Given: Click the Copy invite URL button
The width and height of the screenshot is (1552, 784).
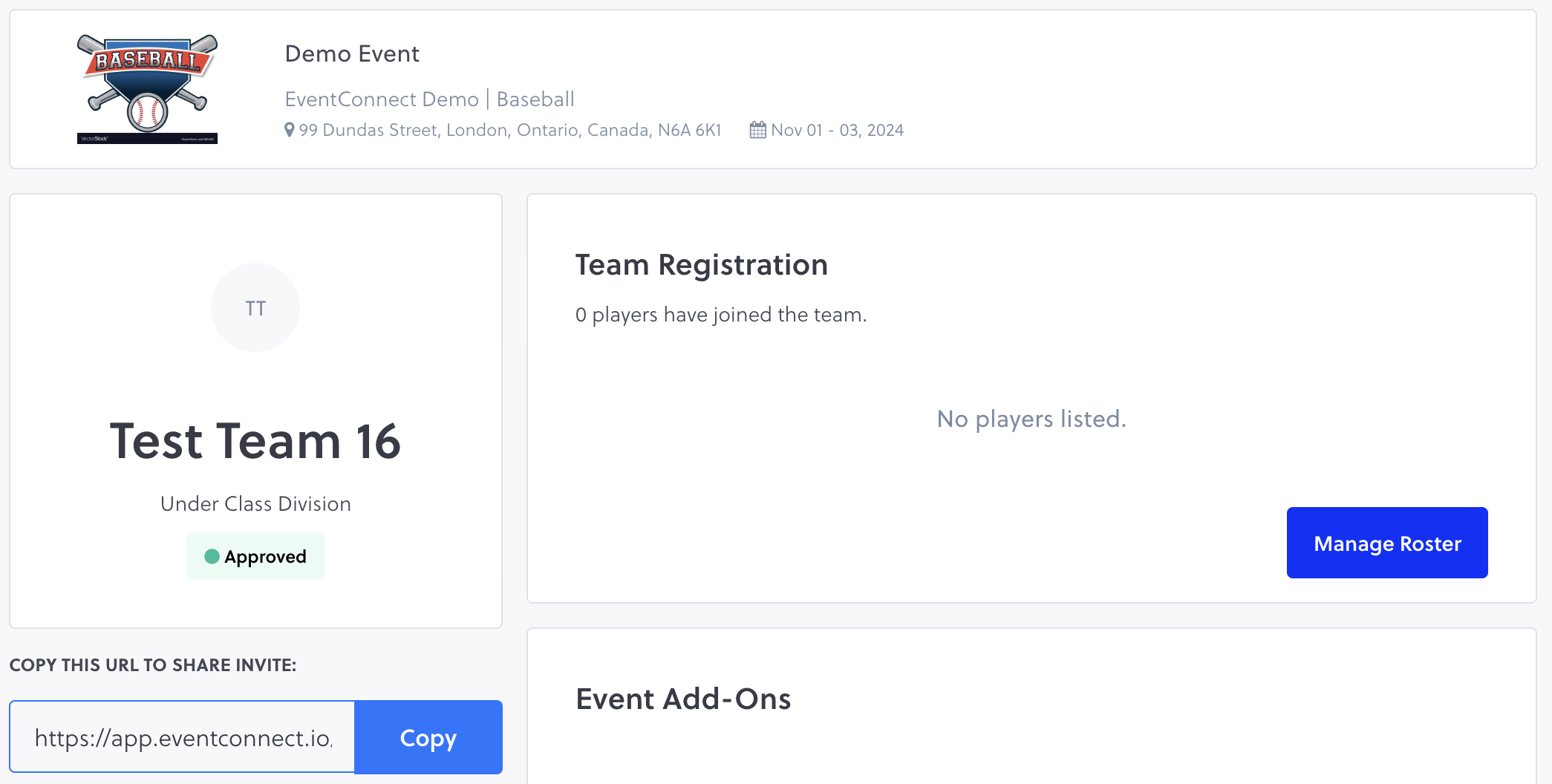Looking at the screenshot, I should 428,737.
